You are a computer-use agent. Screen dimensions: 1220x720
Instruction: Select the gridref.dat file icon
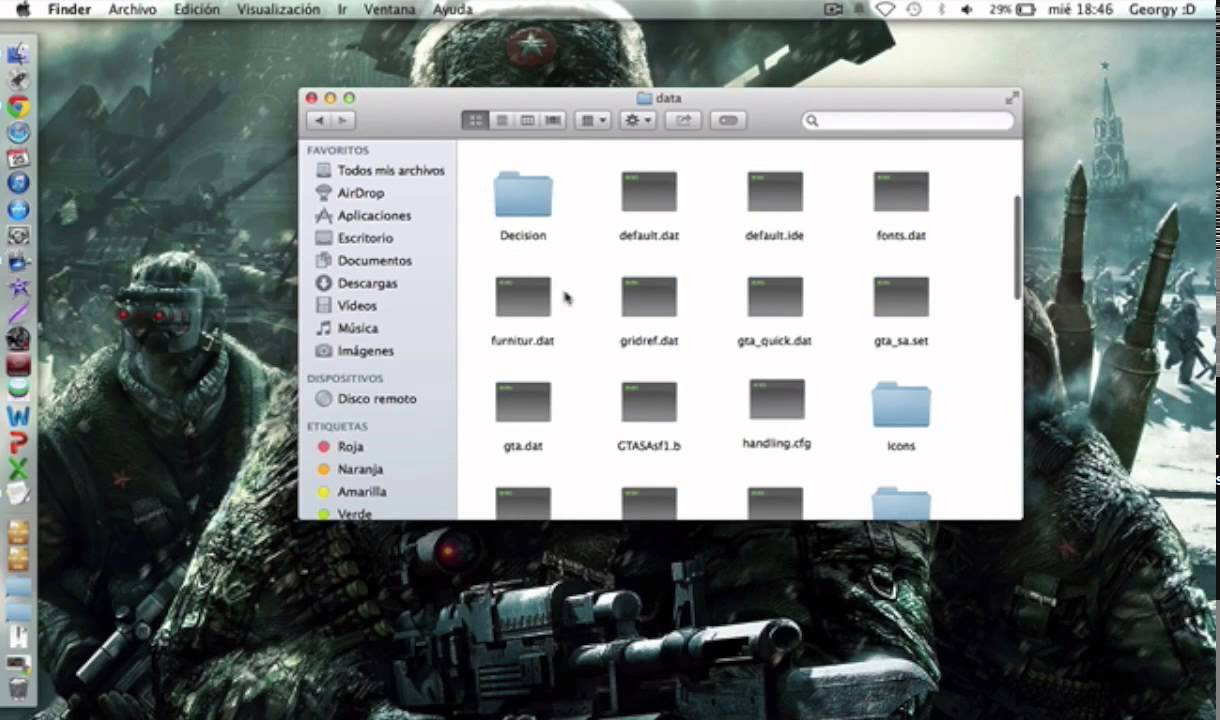click(x=649, y=297)
